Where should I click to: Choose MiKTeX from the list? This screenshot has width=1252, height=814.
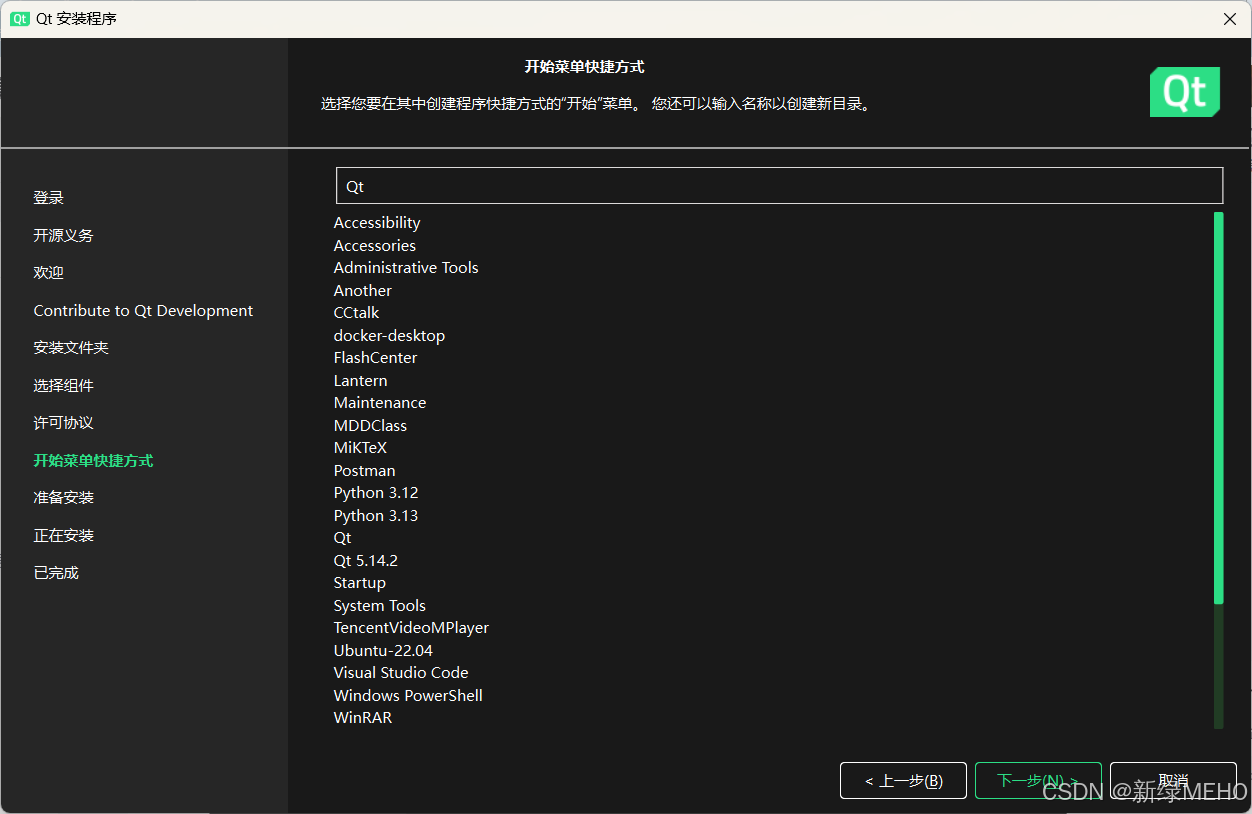pos(360,448)
